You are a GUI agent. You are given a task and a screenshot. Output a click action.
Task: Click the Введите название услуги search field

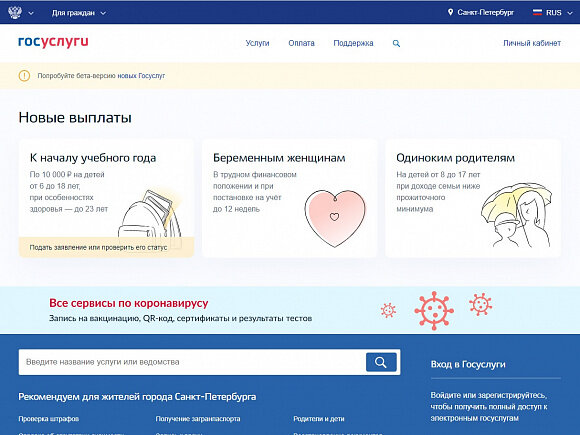pos(192,362)
